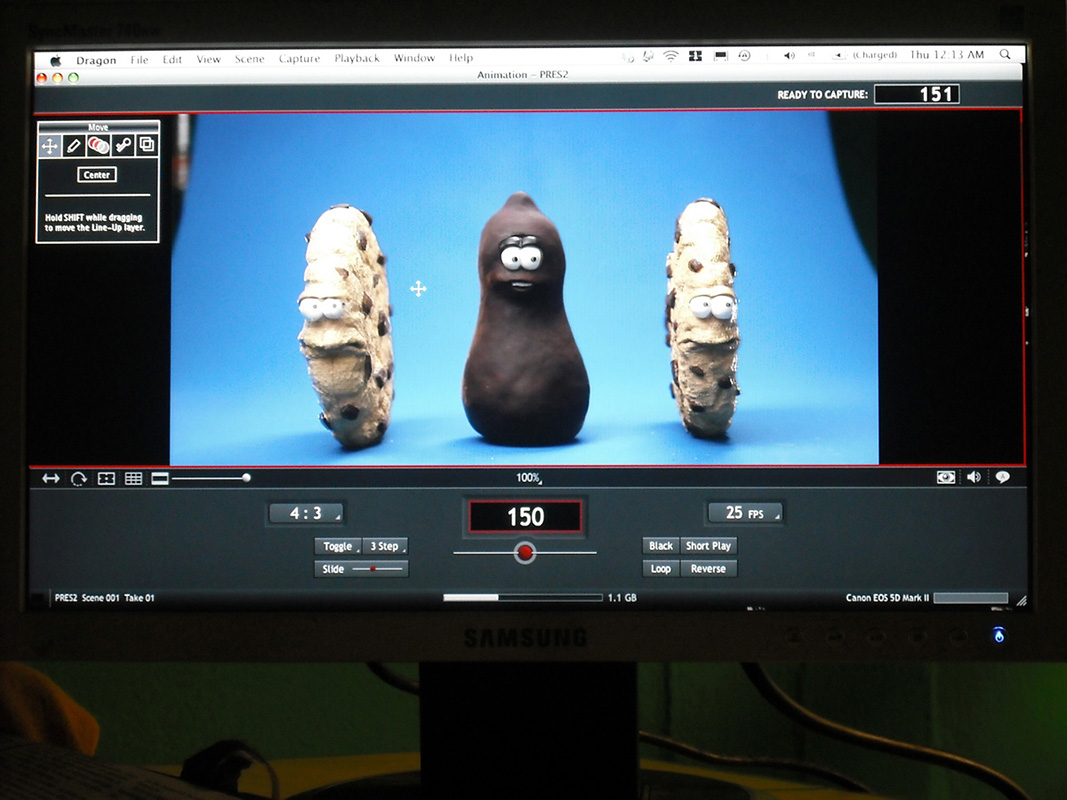This screenshot has width=1067, height=800.
Task: Click the Center button
Action: (97, 175)
